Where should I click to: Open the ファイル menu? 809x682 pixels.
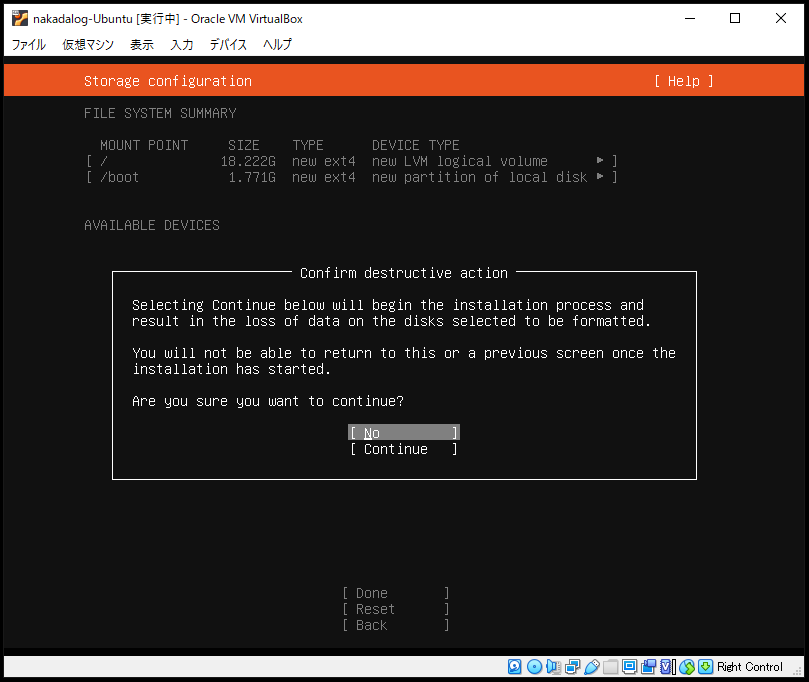pyautogui.click(x=28, y=45)
